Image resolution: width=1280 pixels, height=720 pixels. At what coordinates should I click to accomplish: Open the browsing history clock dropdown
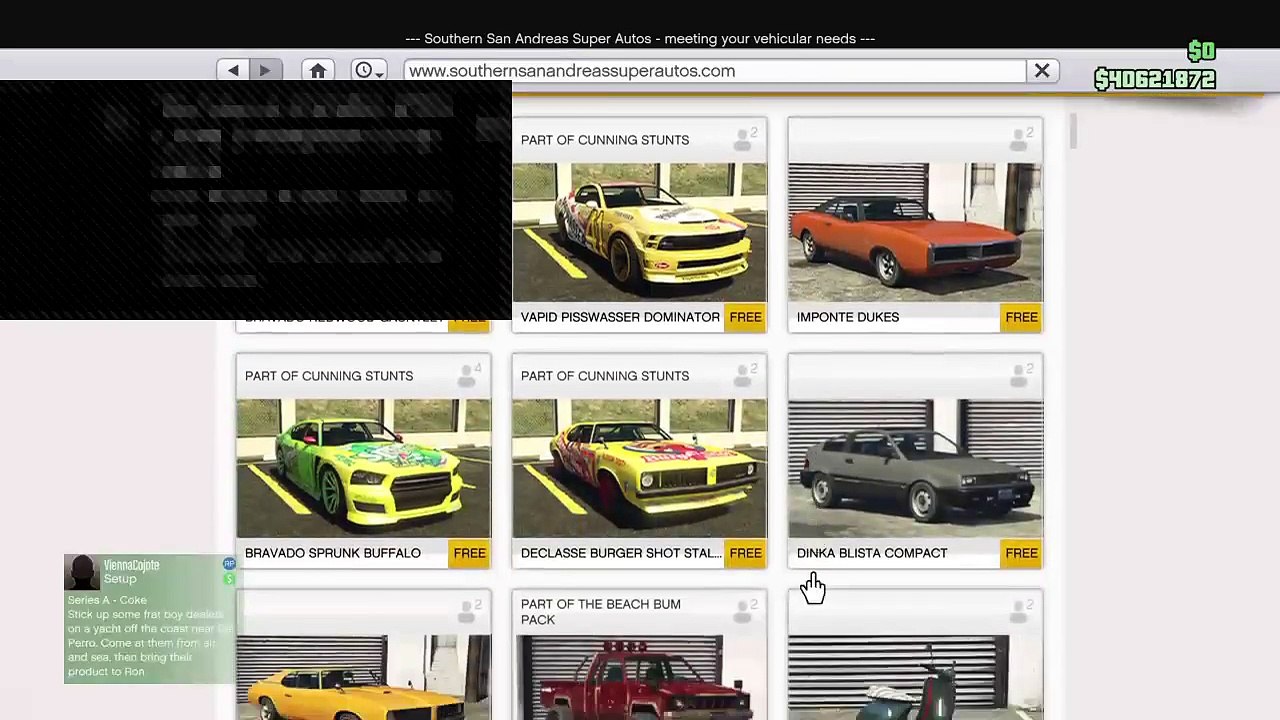point(369,71)
